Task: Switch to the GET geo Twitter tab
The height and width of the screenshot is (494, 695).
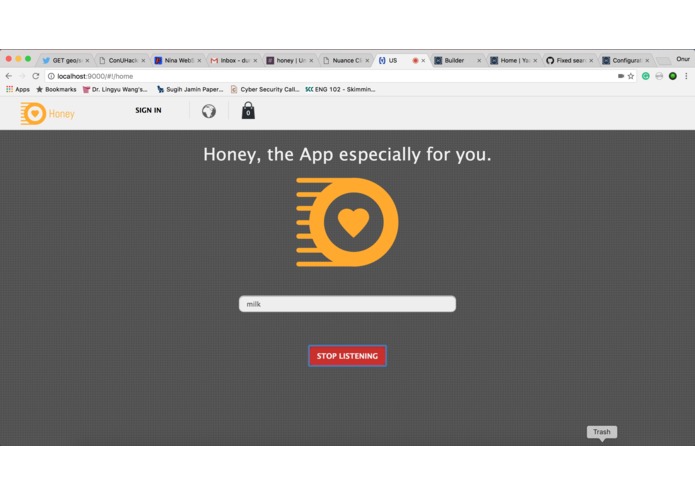Action: 65,60
